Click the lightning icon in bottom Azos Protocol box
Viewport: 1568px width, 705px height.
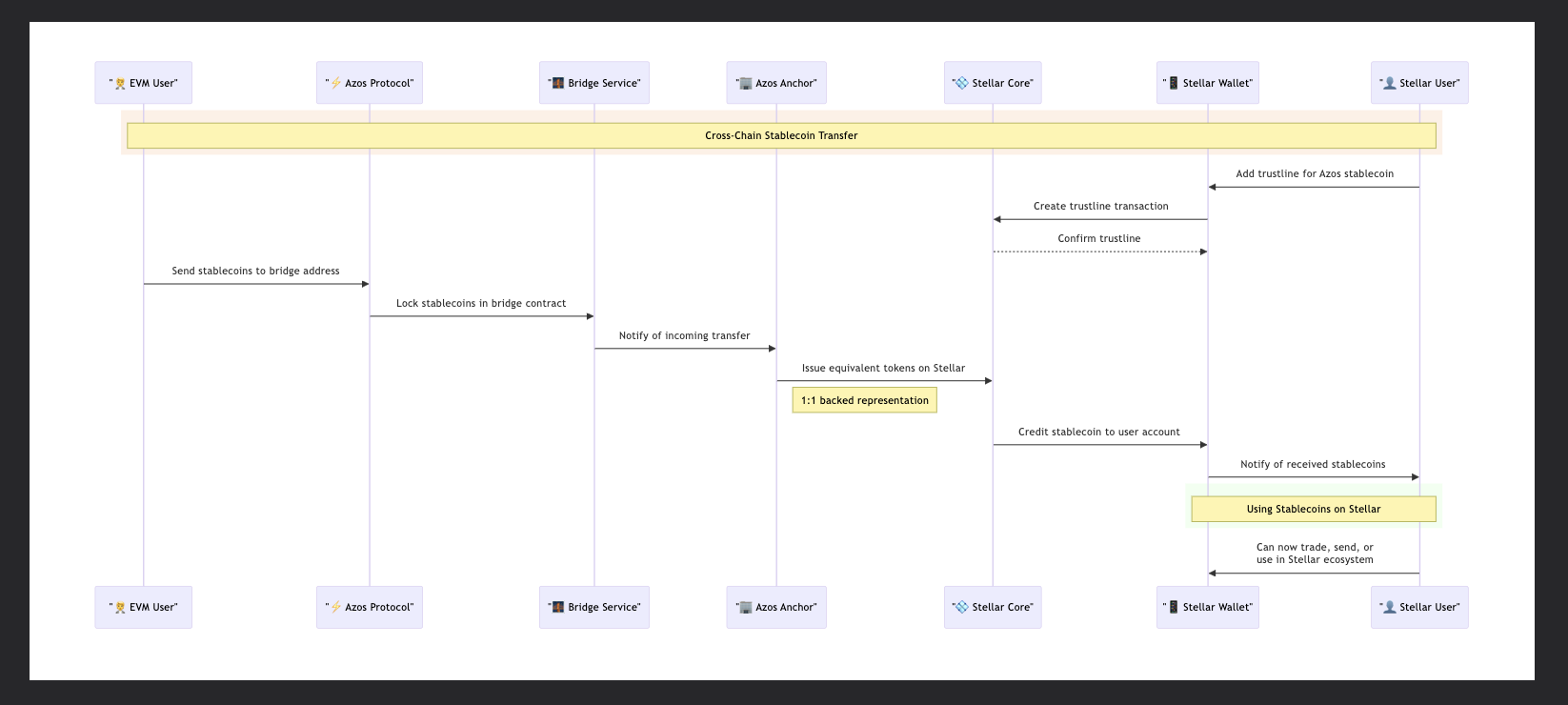[x=336, y=607]
